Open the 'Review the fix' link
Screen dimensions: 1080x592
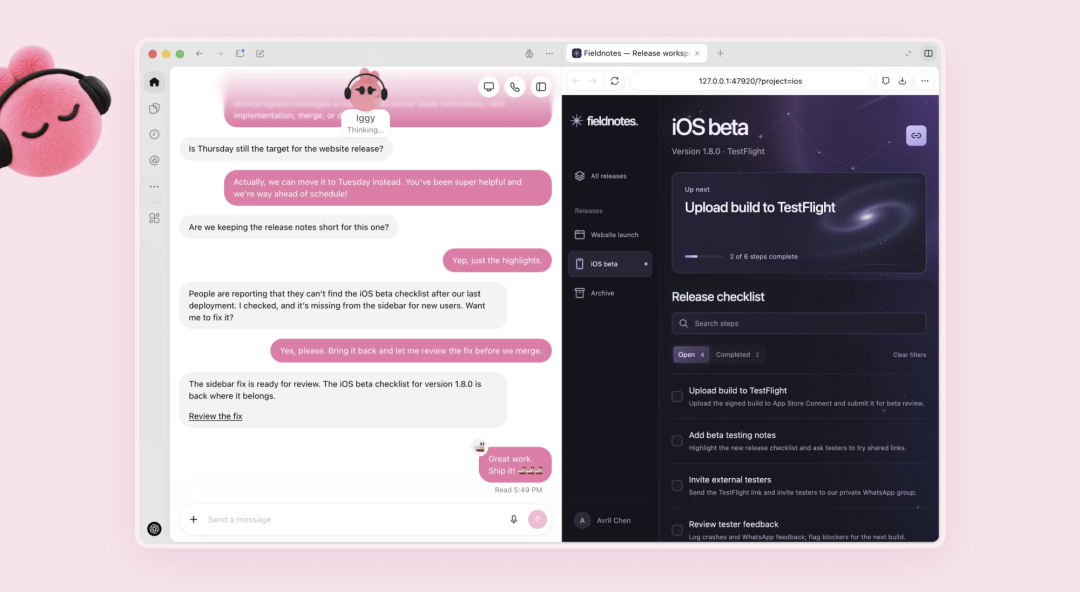point(216,416)
